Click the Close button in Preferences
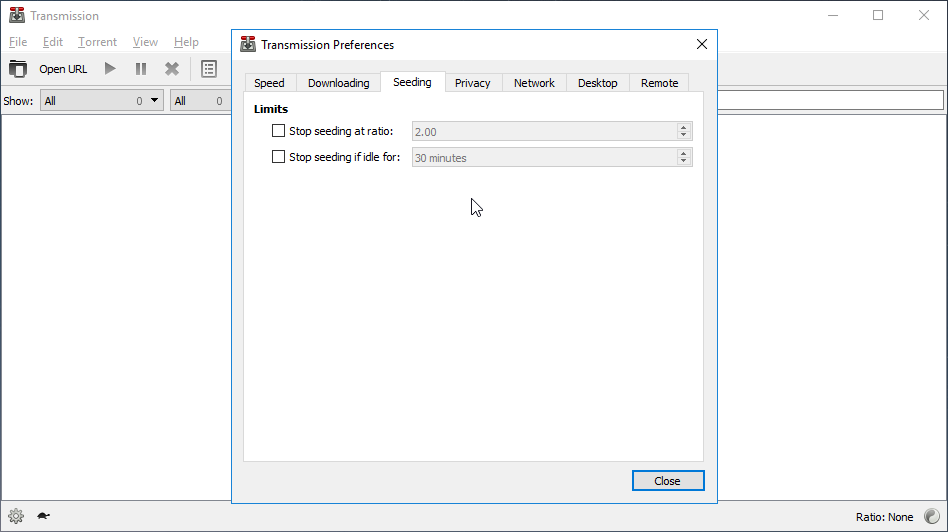Viewport: 948px width, 532px height. (x=668, y=481)
